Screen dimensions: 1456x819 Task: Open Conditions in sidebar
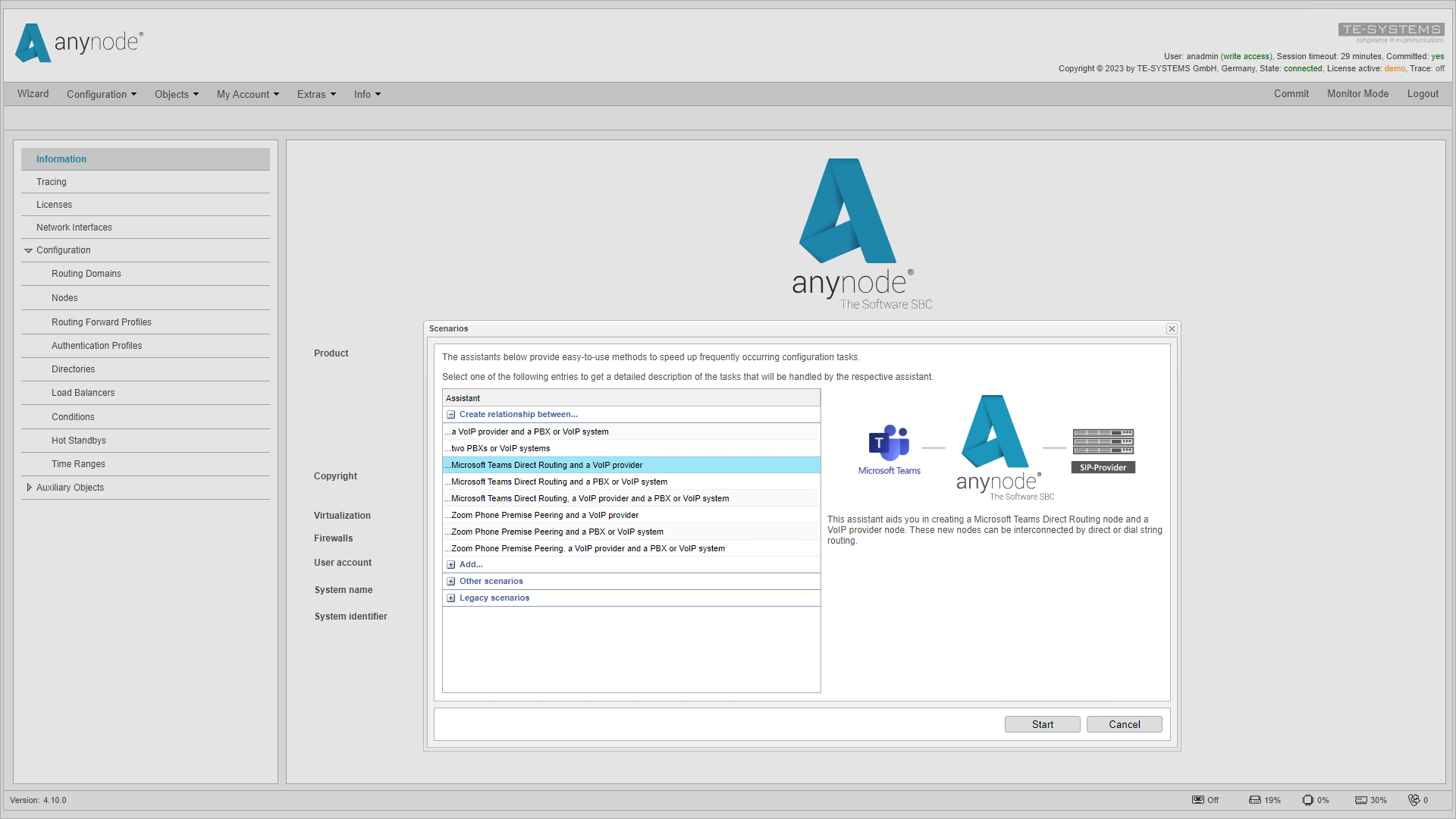[146, 417]
